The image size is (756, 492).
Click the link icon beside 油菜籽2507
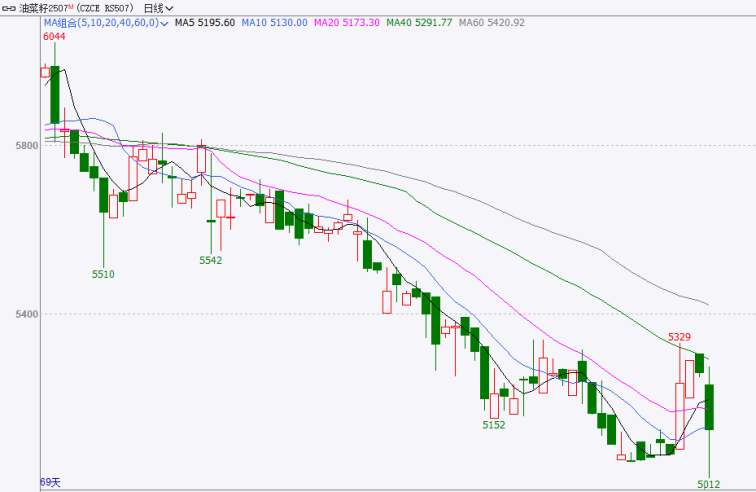click(x=9, y=8)
